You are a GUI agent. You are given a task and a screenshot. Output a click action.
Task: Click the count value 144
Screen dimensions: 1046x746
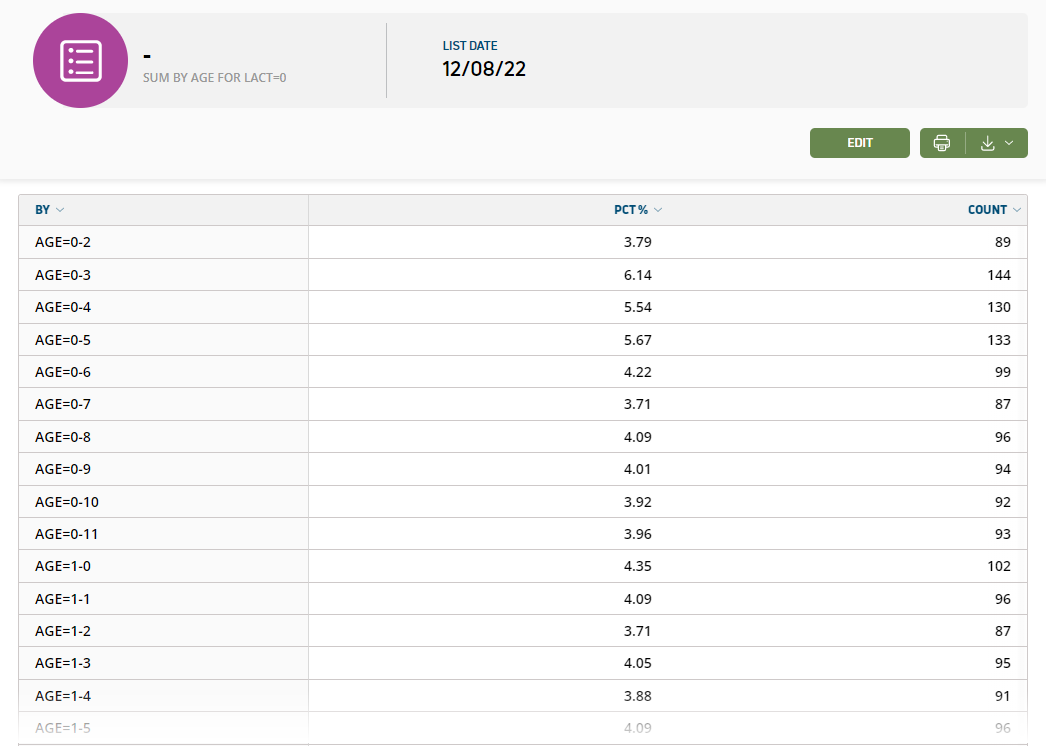coord(998,275)
